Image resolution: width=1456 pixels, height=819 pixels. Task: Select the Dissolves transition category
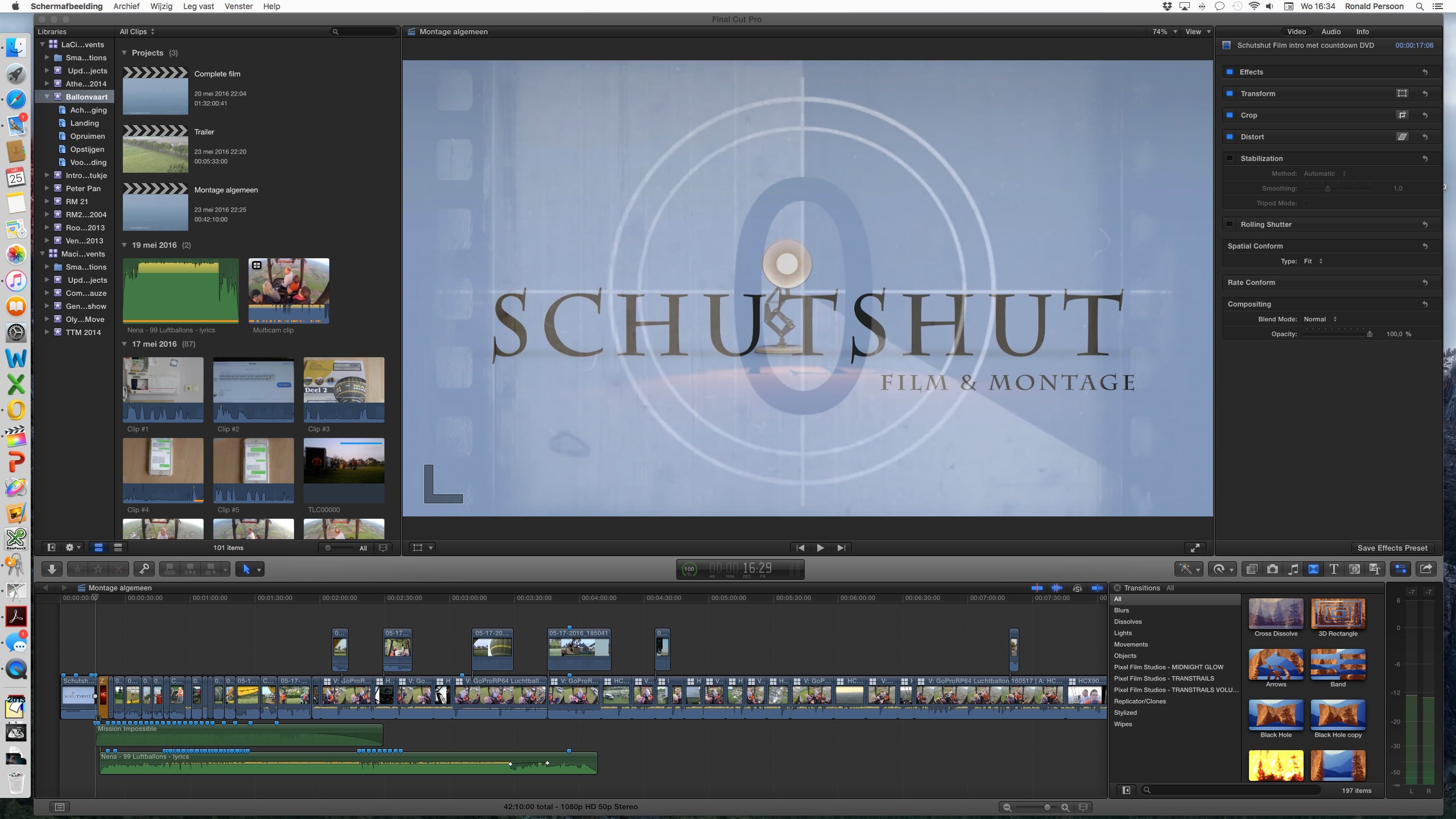tap(1127, 622)
